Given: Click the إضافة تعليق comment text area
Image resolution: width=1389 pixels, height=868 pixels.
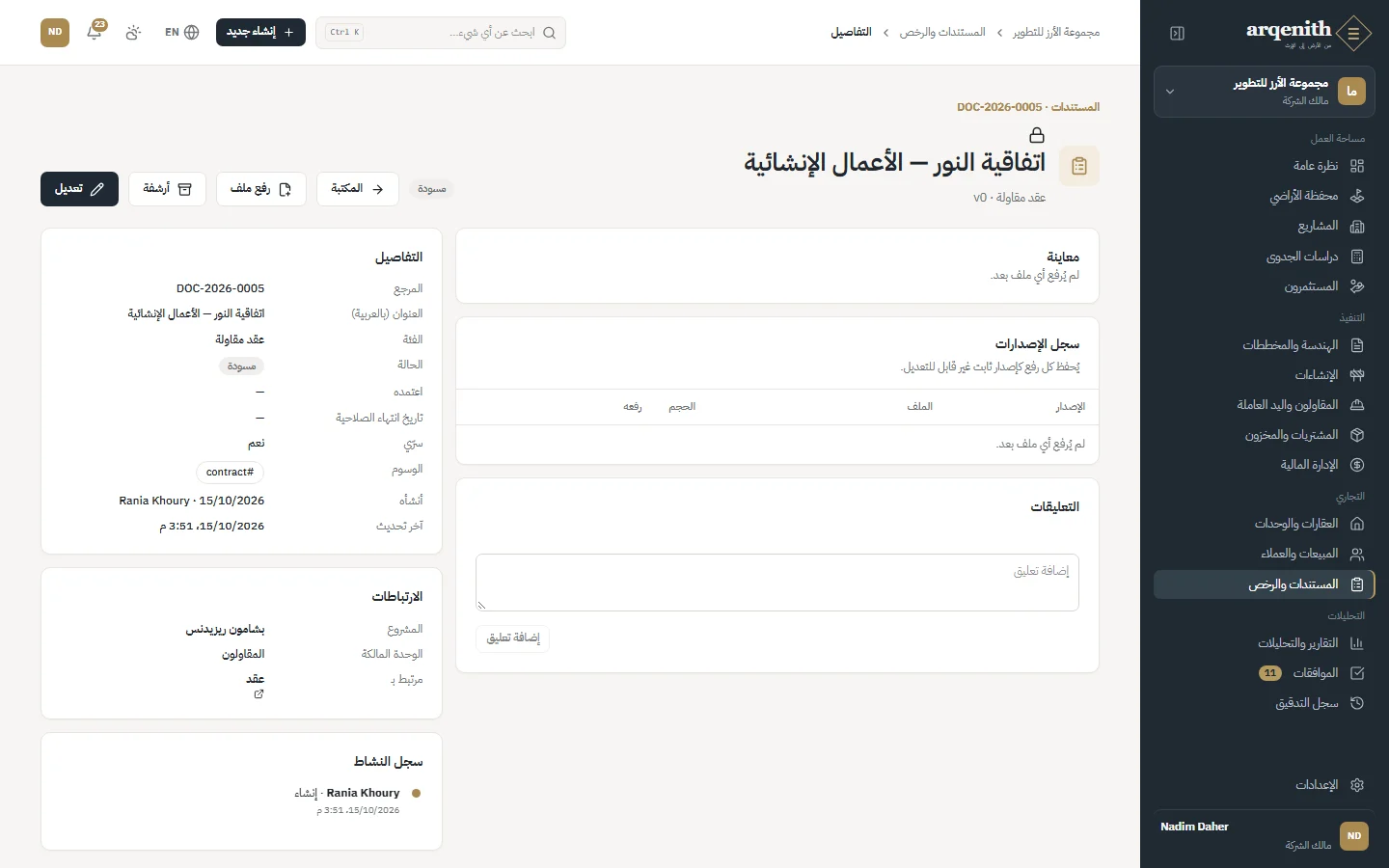Looking at the screenshot, I should (777, 583).
